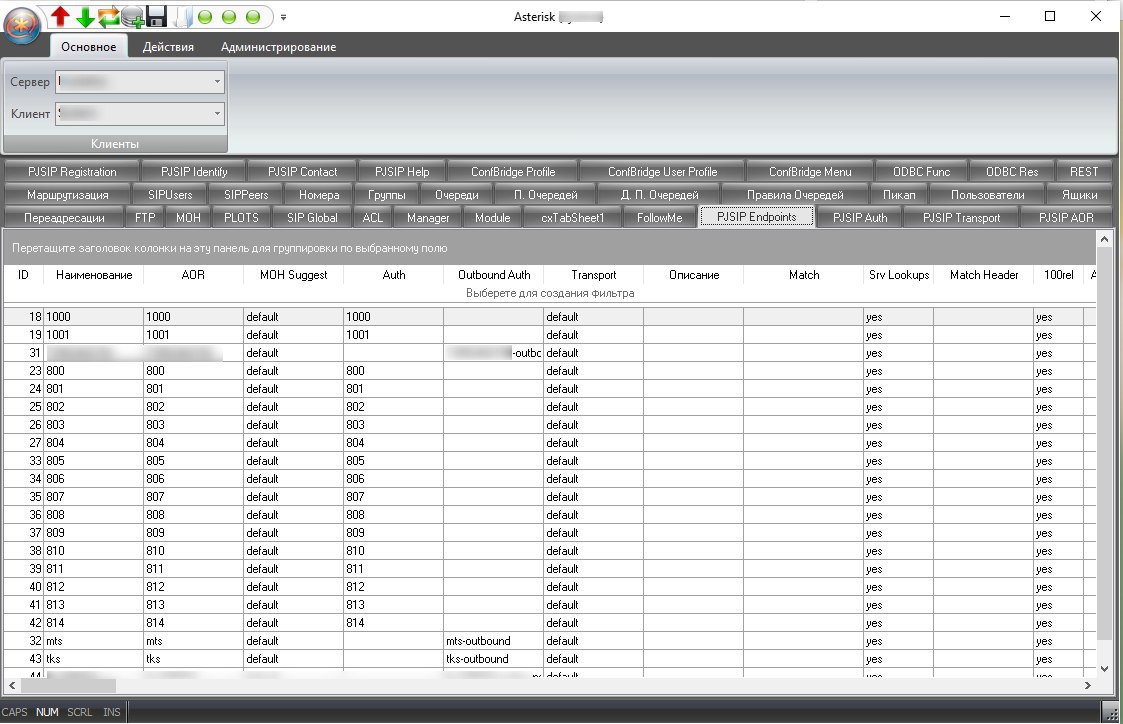Viewport: 1123px width, 724px height.
Task: Select the 'mts-outbound' cell
Action: point(493,641)
